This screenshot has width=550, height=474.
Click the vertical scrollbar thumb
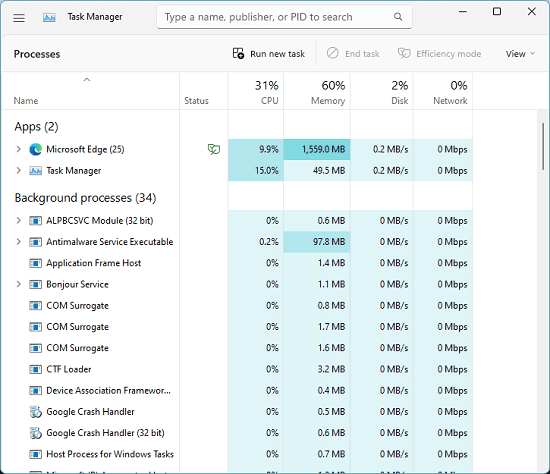pyautogui.click(x=543, y=146)
